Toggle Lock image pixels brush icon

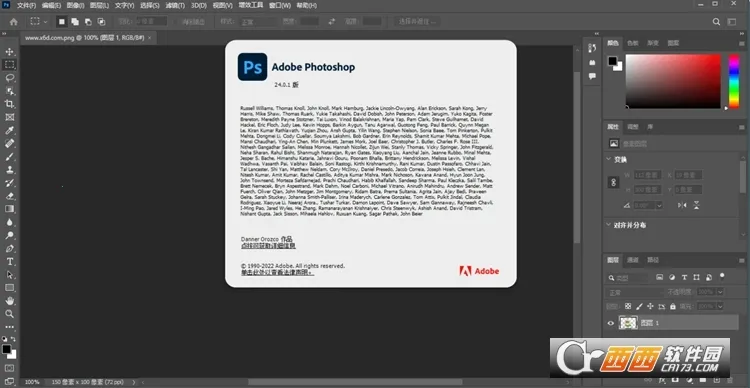point(639,306)
